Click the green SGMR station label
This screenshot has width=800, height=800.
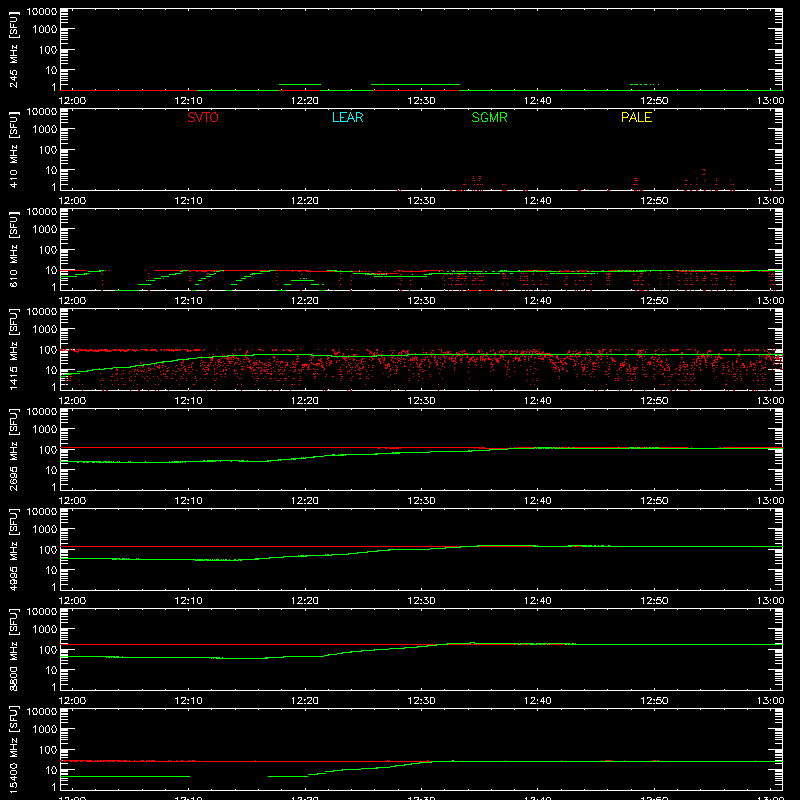click(x=489, y=117)
